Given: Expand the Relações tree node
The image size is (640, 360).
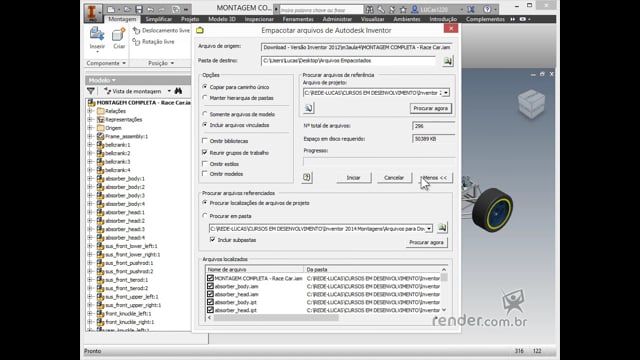Looking at the screenshot, I should tap(90, 111).
